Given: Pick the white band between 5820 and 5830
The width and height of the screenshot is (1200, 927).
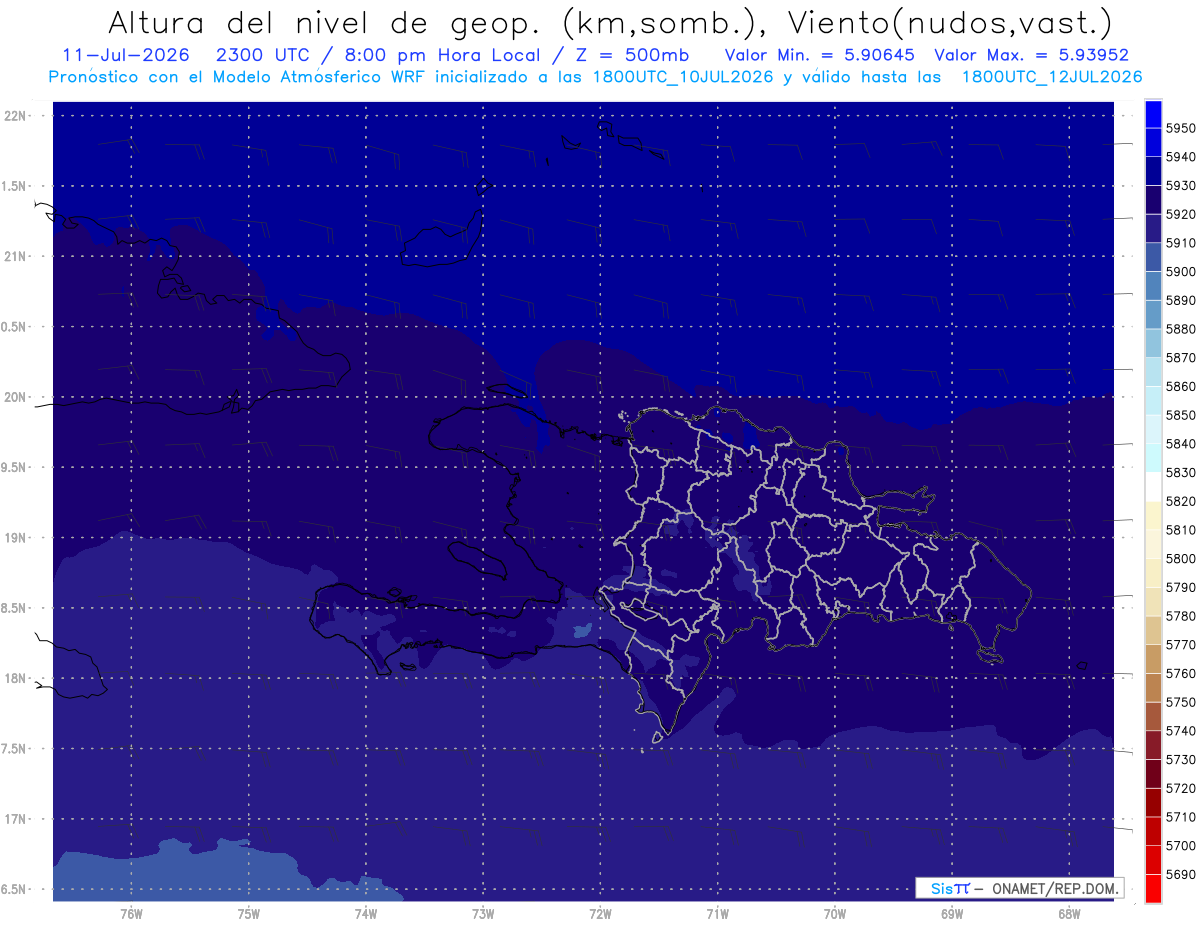Looking at the screenshot, I should click(x=1153, y=487).
